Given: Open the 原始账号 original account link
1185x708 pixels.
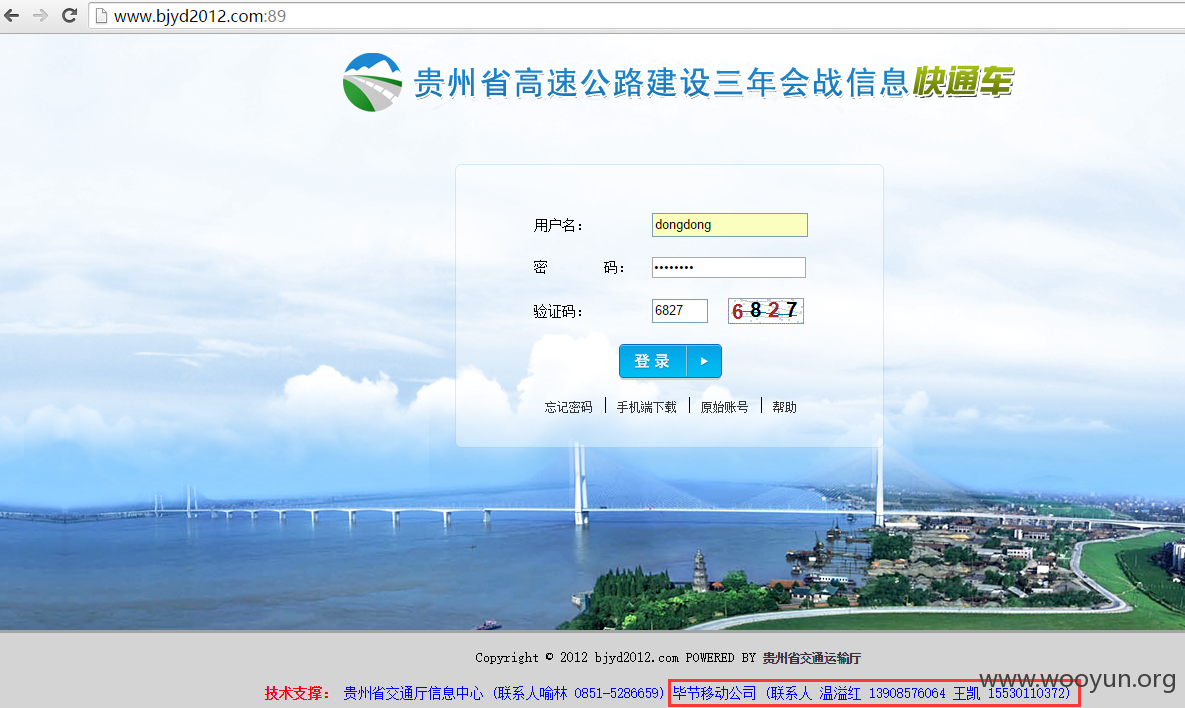Looking at the screenshot, I should [x=724, y=407].
